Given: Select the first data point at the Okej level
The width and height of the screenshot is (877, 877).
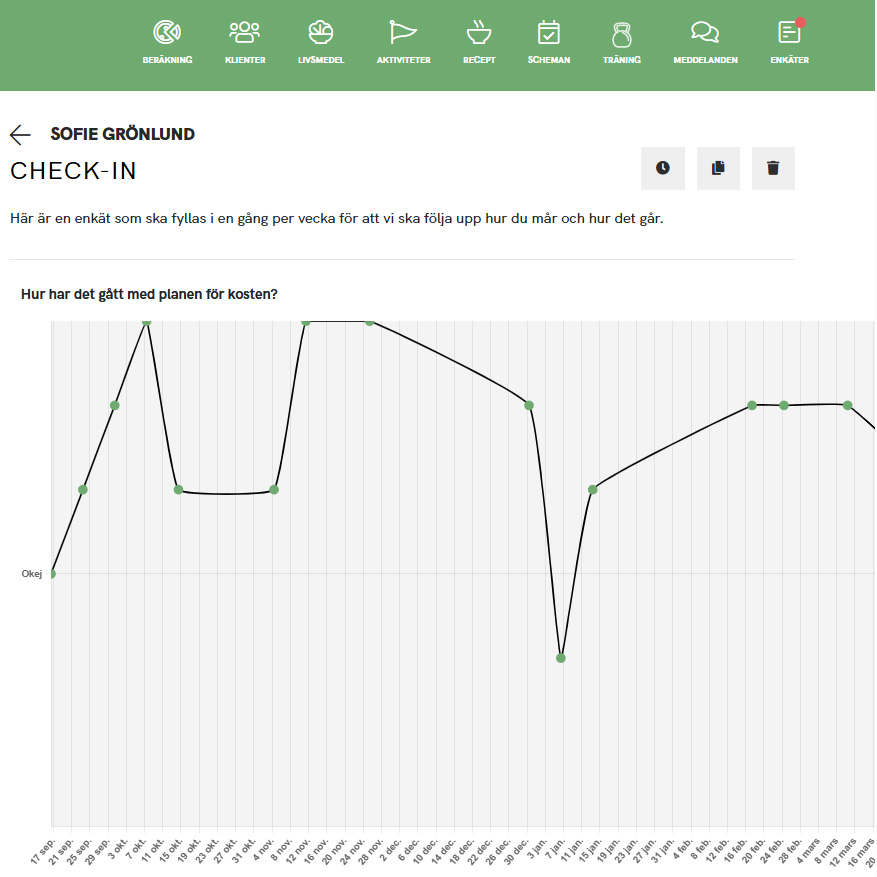Looking at the screenshot, I should click(52, 573).
